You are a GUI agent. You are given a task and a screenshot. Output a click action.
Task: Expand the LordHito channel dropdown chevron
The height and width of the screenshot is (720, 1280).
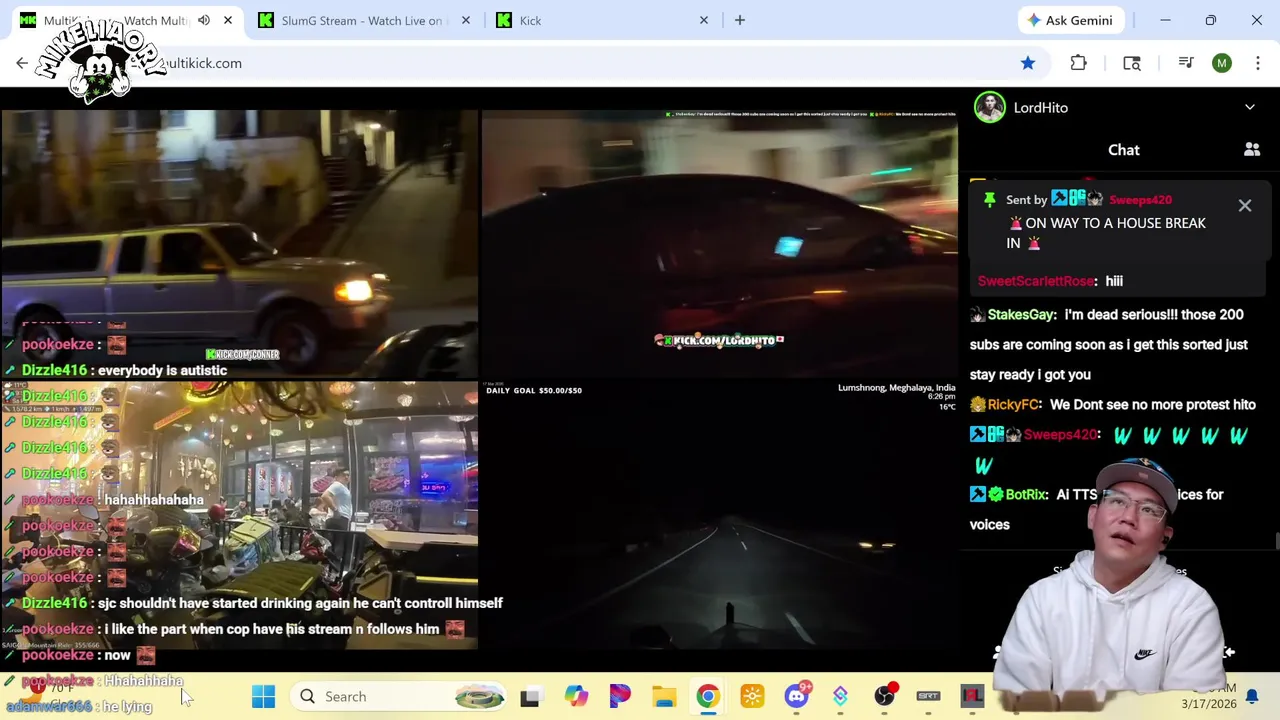[x=1250, y=107]
